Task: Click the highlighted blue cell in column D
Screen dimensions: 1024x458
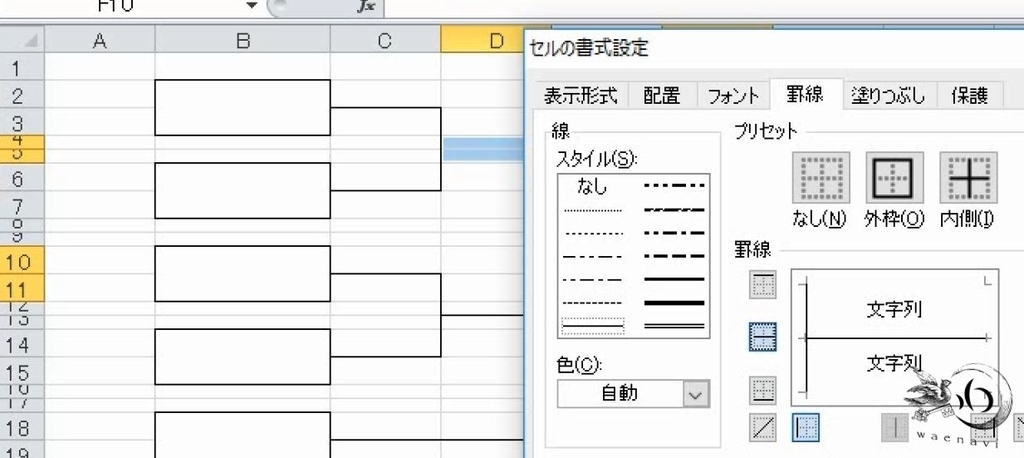Action: (483, 149)
